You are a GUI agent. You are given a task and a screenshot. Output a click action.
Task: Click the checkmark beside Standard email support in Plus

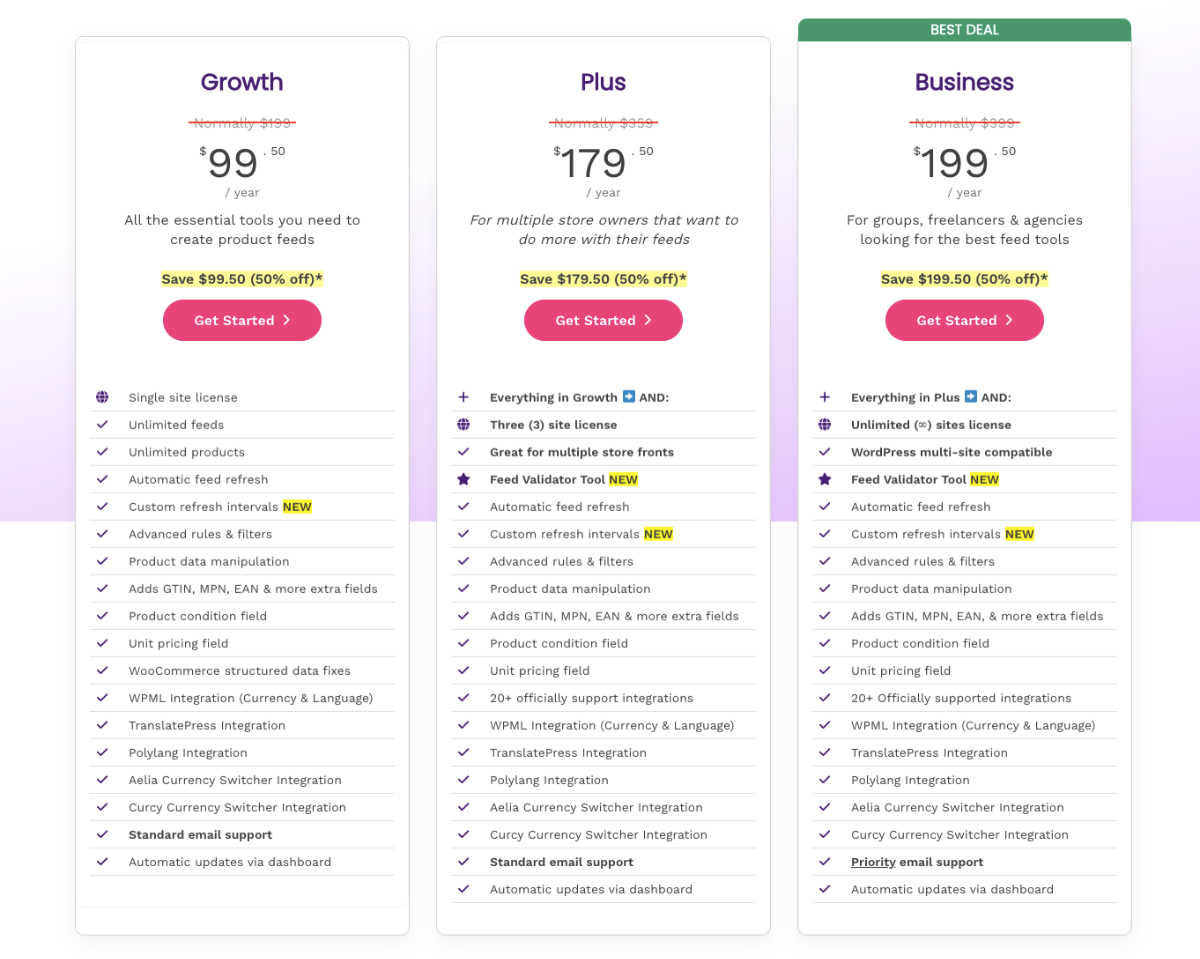[463, 862]
